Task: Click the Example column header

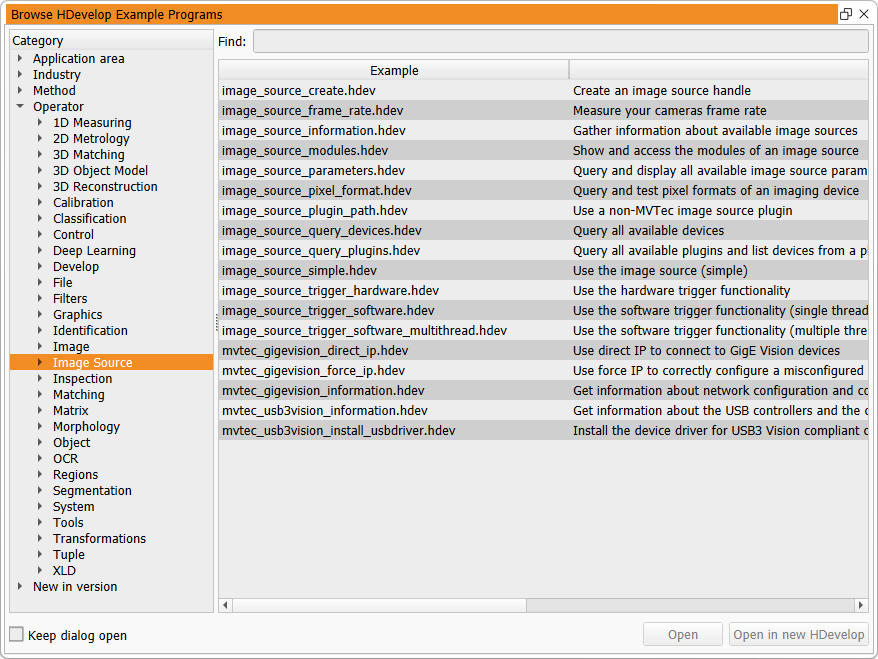Action: (x=394, y=70)
